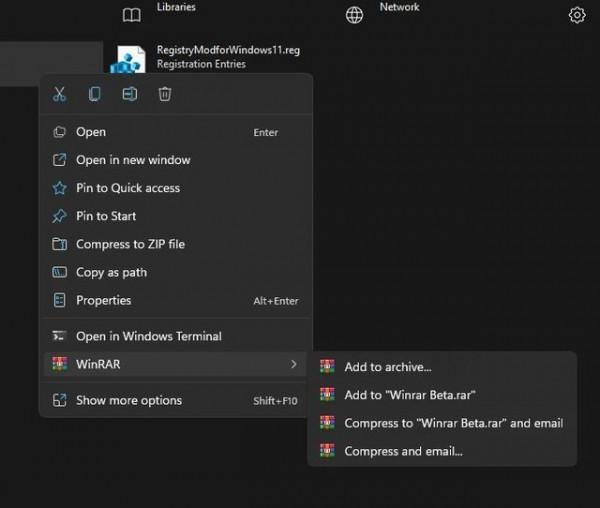
Task: Click the Show more options icon
Action: point(59,401)
